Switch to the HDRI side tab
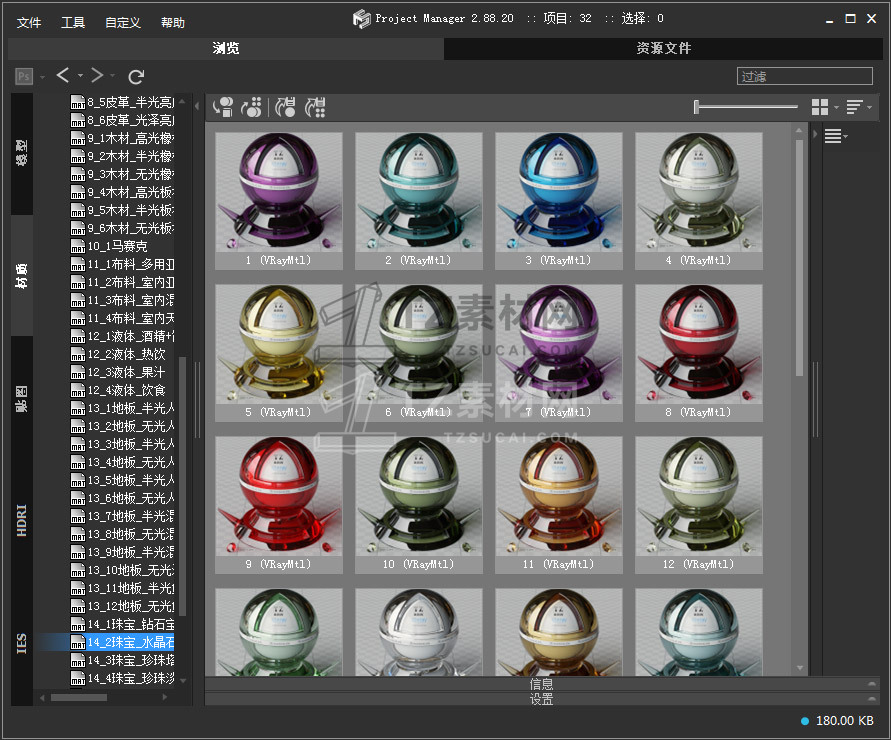This screenshot has height=740, width=891. click(x=22, y=521)
